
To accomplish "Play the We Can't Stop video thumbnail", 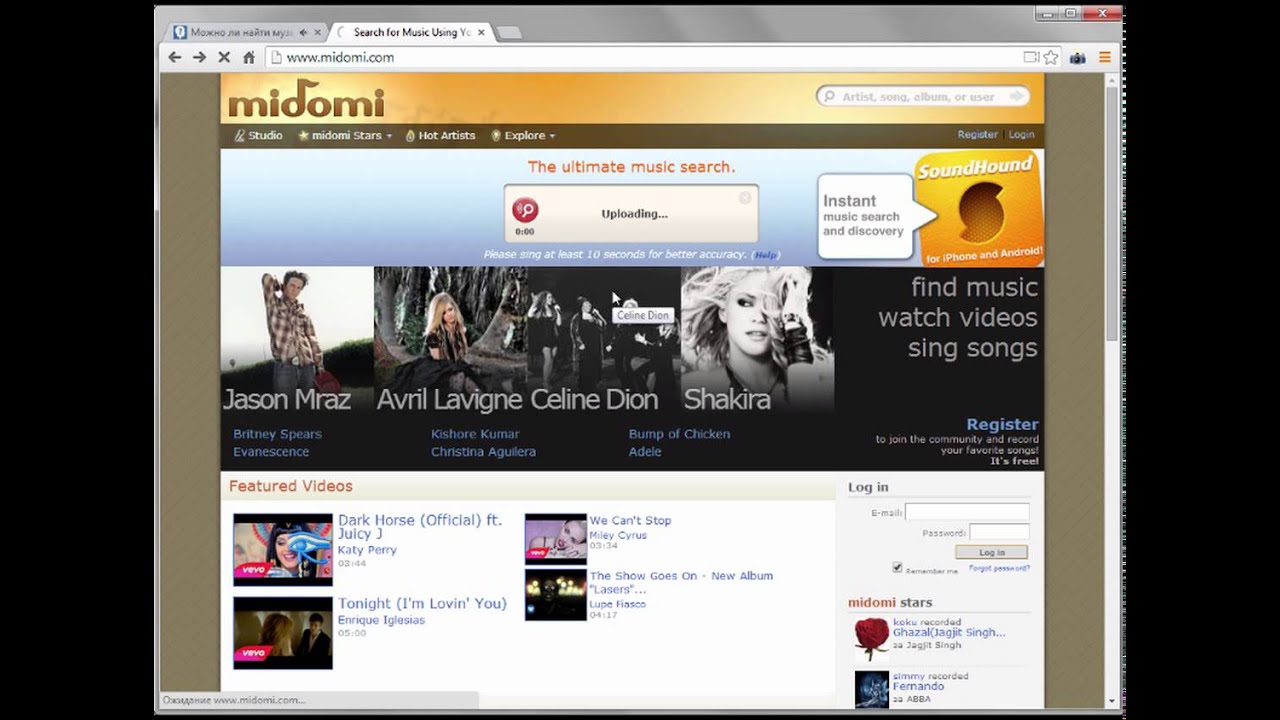I will pyautogui.click(x=556, y=540).
